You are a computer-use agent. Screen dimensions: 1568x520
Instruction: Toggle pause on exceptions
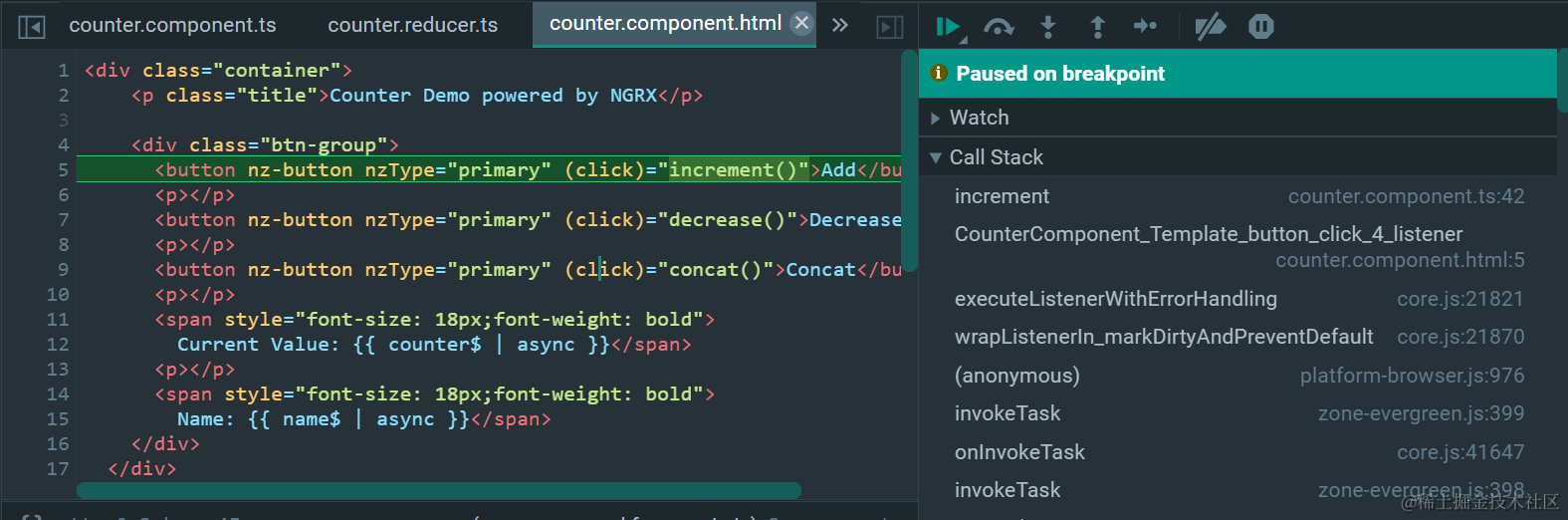click(x=1261, y=27)
